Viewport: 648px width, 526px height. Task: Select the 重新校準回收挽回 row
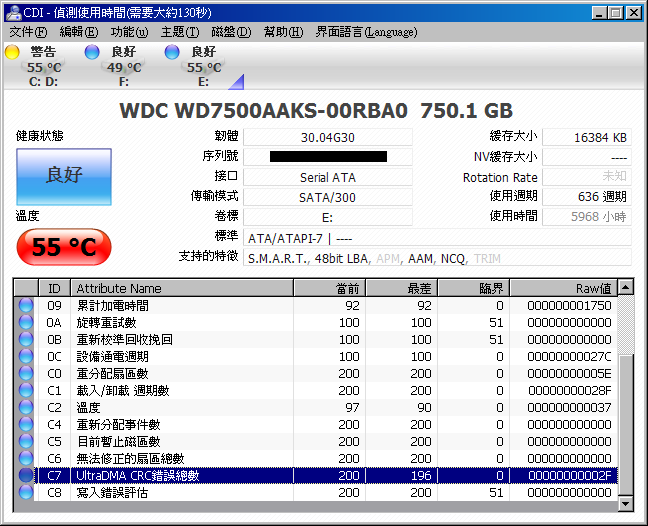pyautogui.click(x=316, y=339)
